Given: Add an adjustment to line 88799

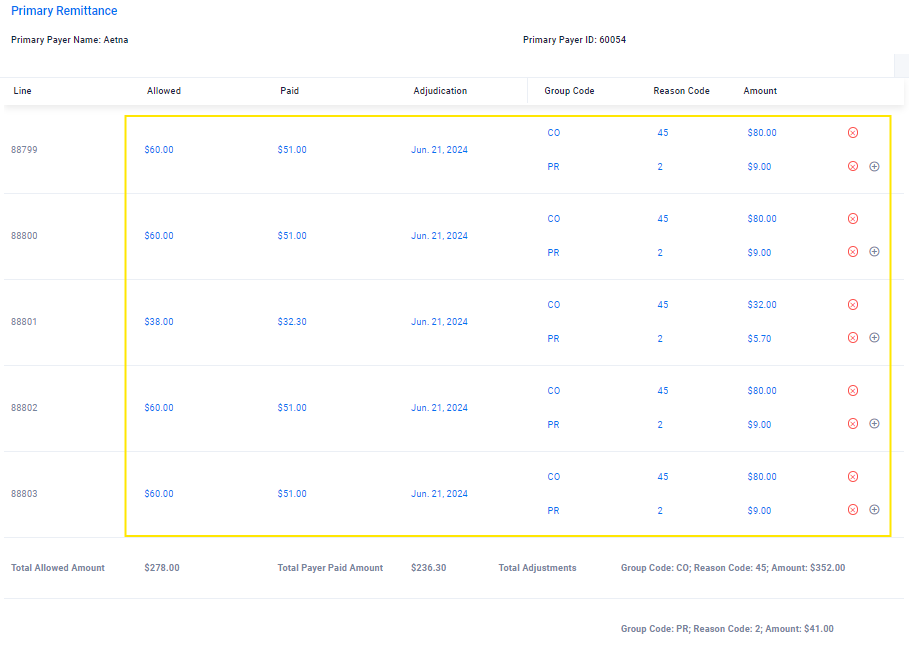Looking at the screenshot, I should coord(874,166).
